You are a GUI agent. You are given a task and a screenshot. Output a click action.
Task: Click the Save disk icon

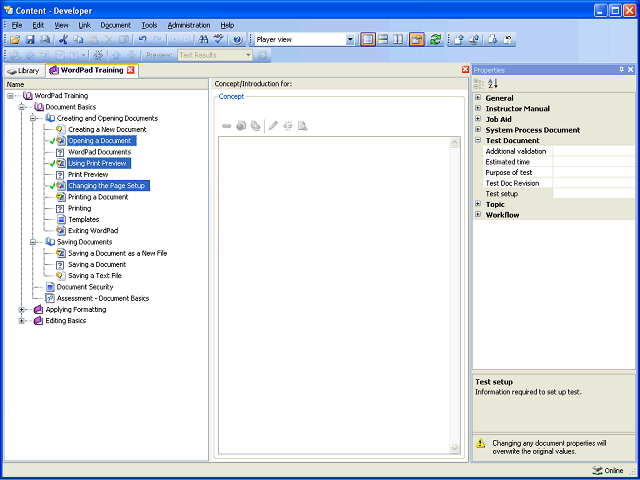click(x=30, y=40)
